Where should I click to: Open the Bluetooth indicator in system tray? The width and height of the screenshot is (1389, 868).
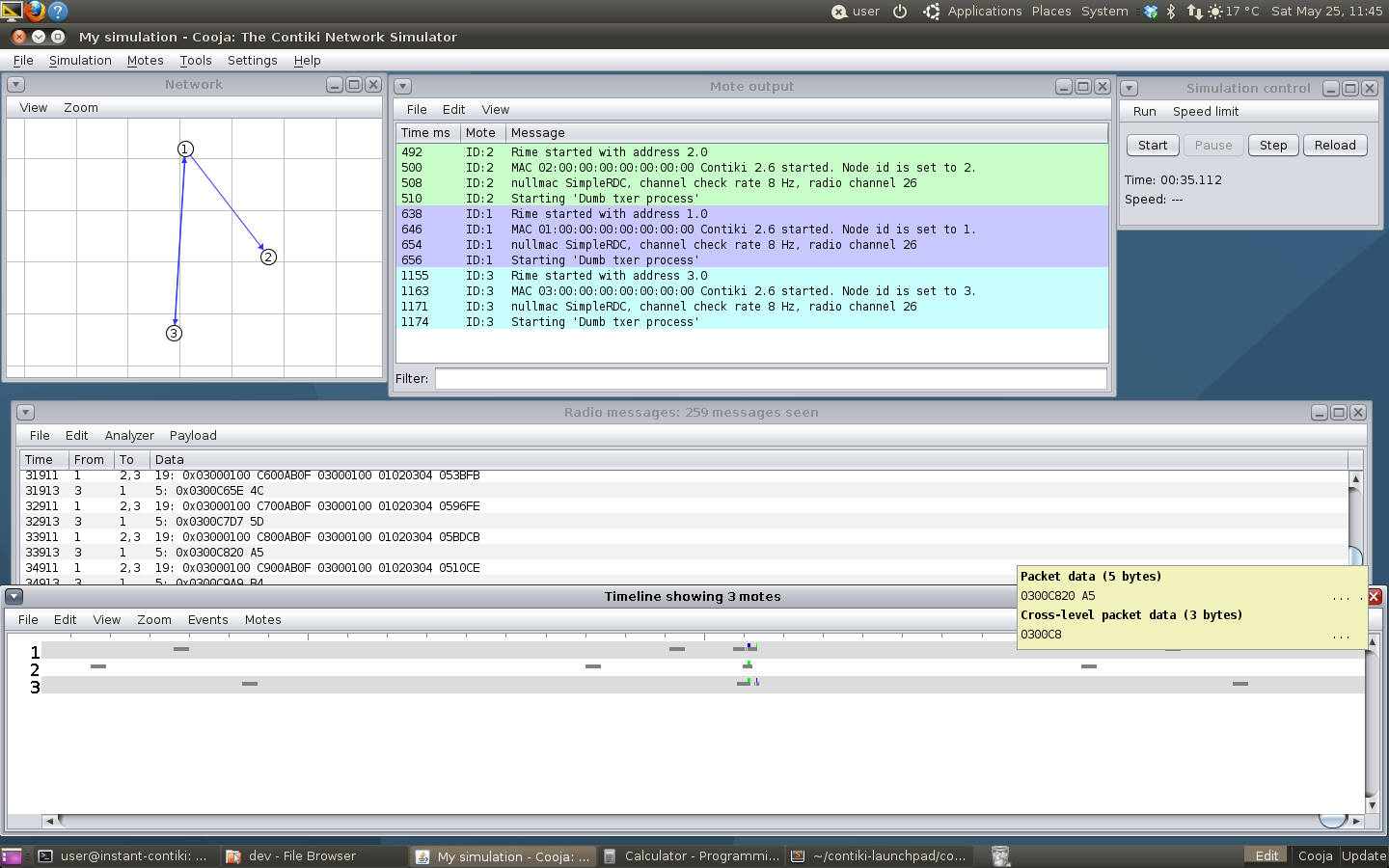(1171, 12)
